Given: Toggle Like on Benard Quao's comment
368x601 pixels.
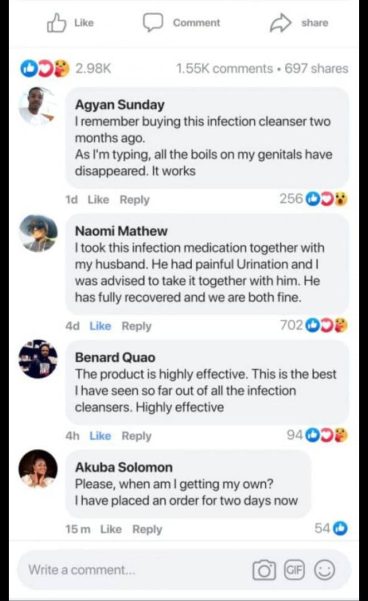Looking at the screenshot, I should 100,436.
